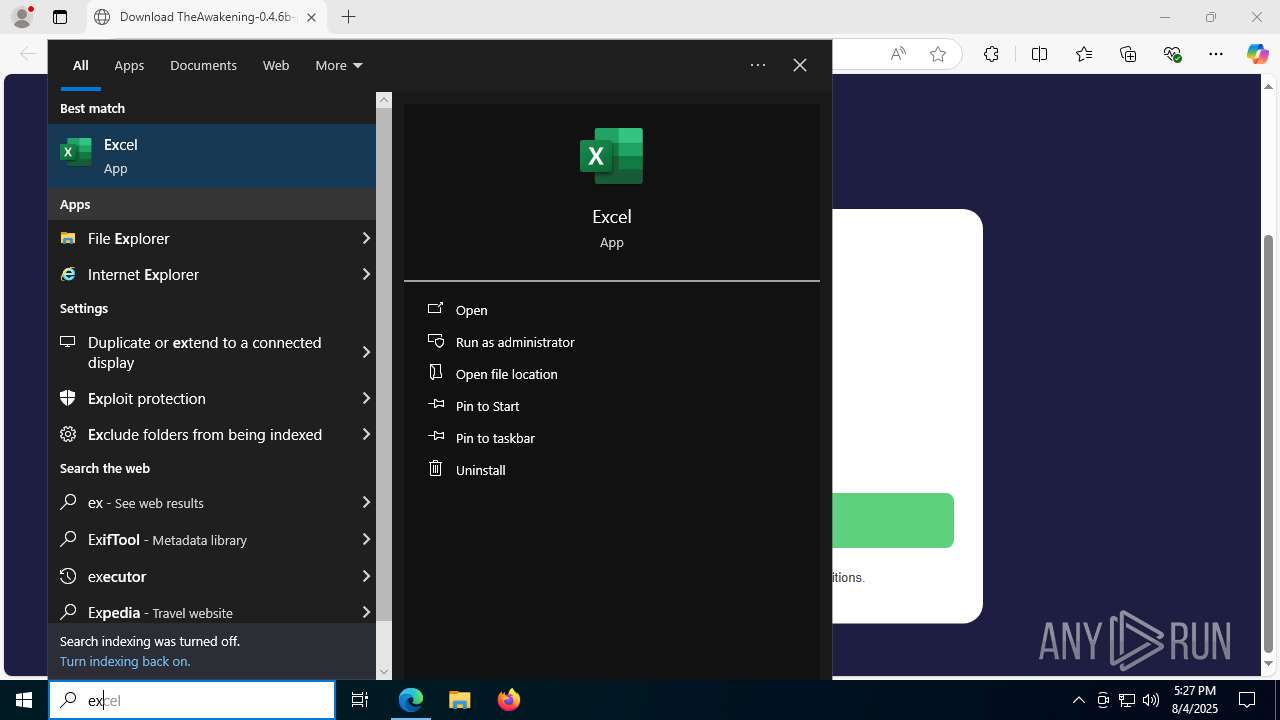Expand executor web result arrow
Screen dimensions: 1280x720
click(x=366, y=576)
